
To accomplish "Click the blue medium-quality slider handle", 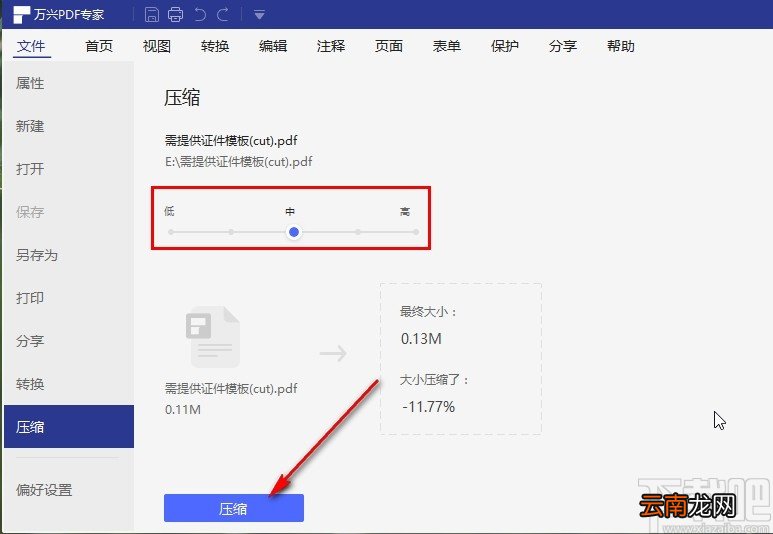I will pos(294,232).
